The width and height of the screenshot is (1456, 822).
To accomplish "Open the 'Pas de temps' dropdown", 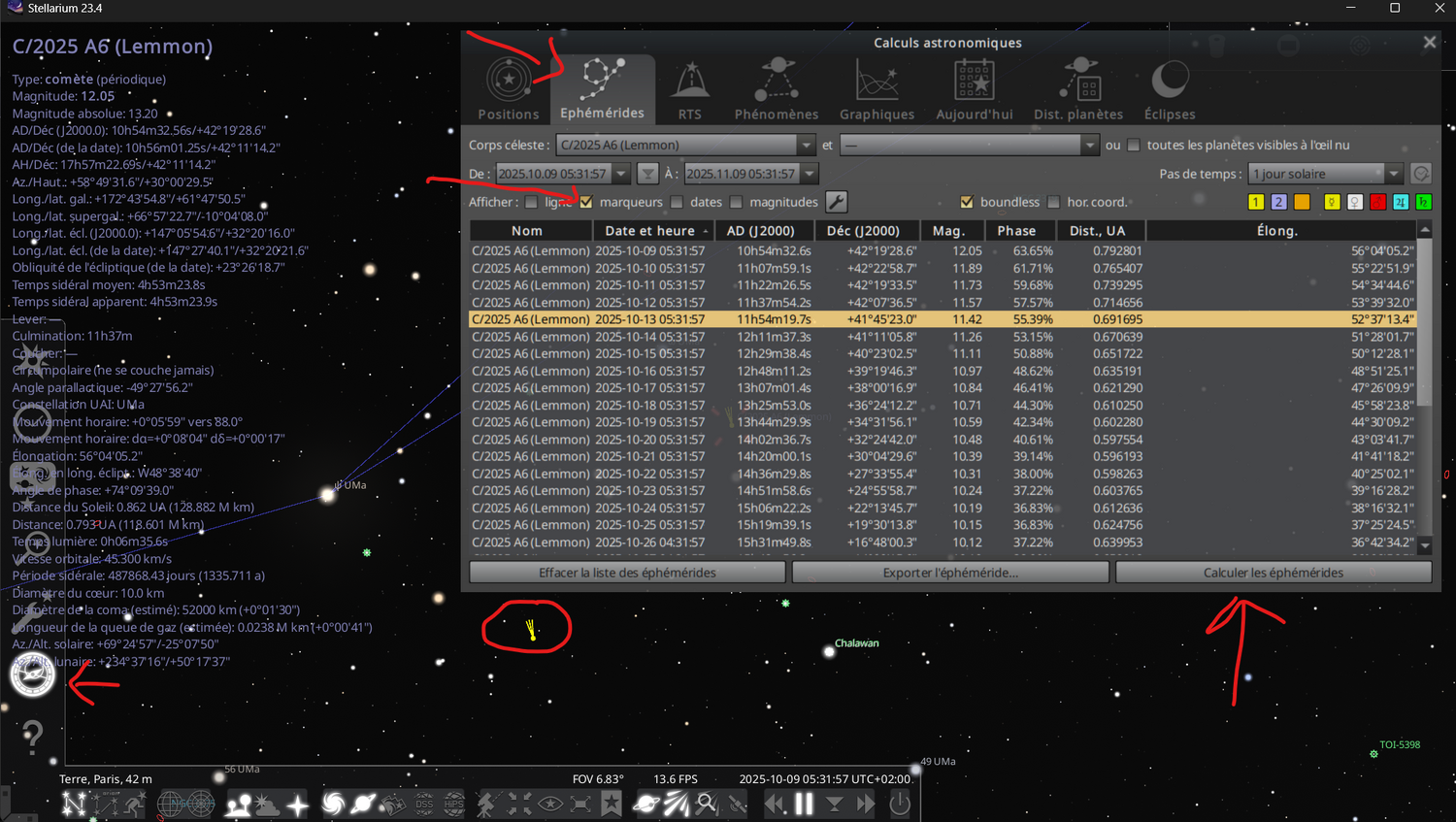I will click(x=1325, y=174).
